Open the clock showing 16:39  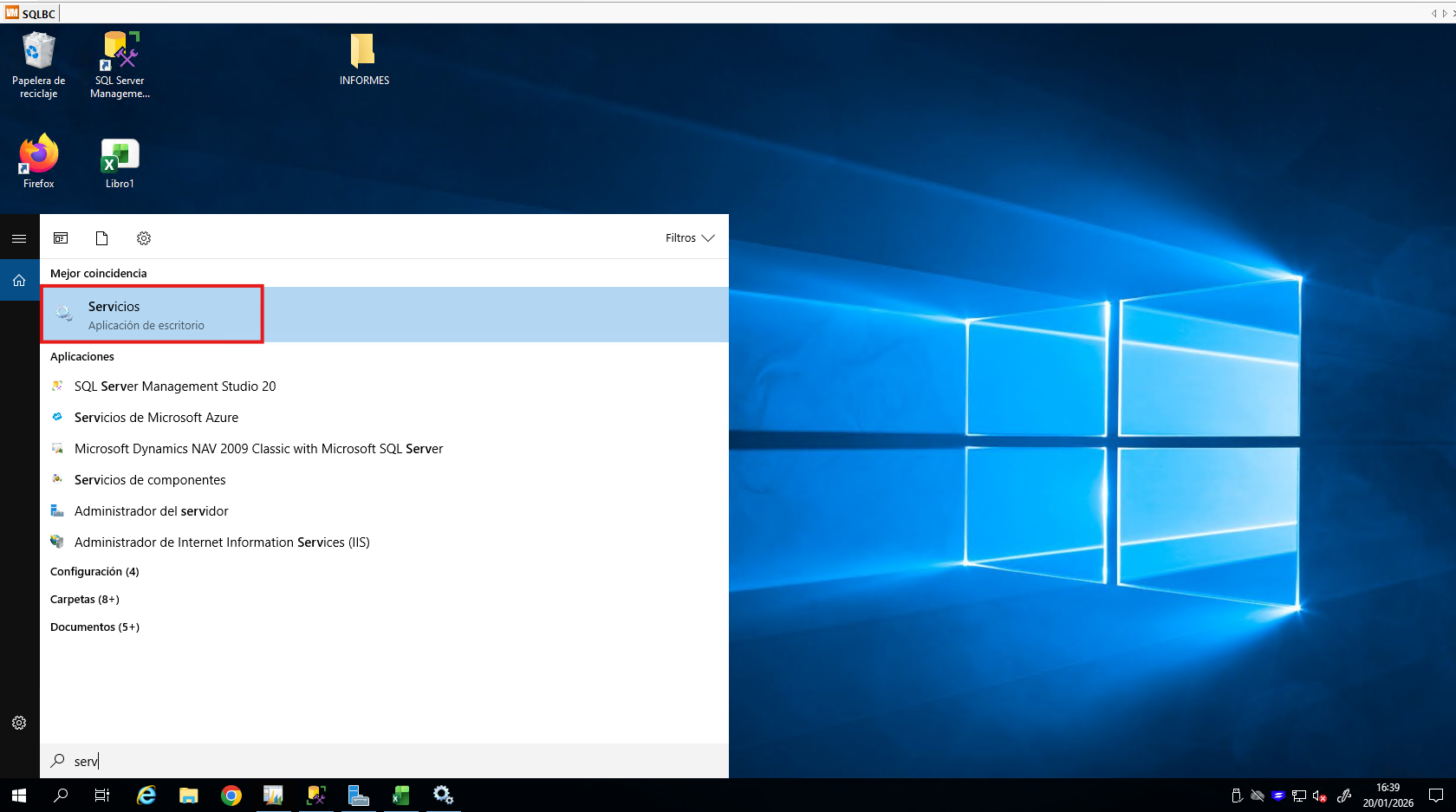(x=1388, y=796)
